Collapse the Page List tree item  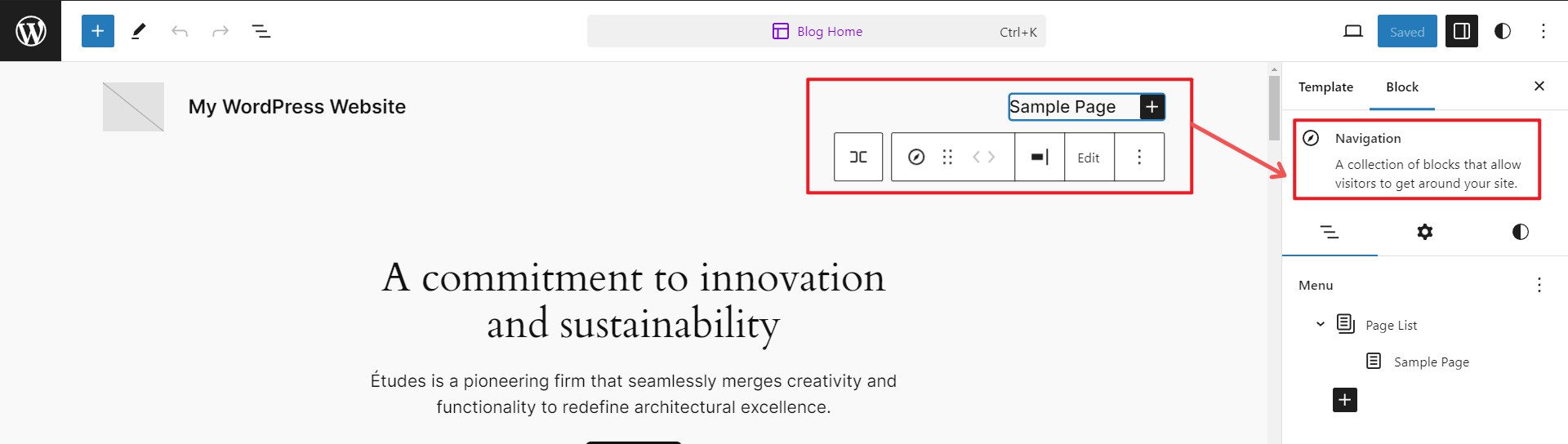(1320, 324)
